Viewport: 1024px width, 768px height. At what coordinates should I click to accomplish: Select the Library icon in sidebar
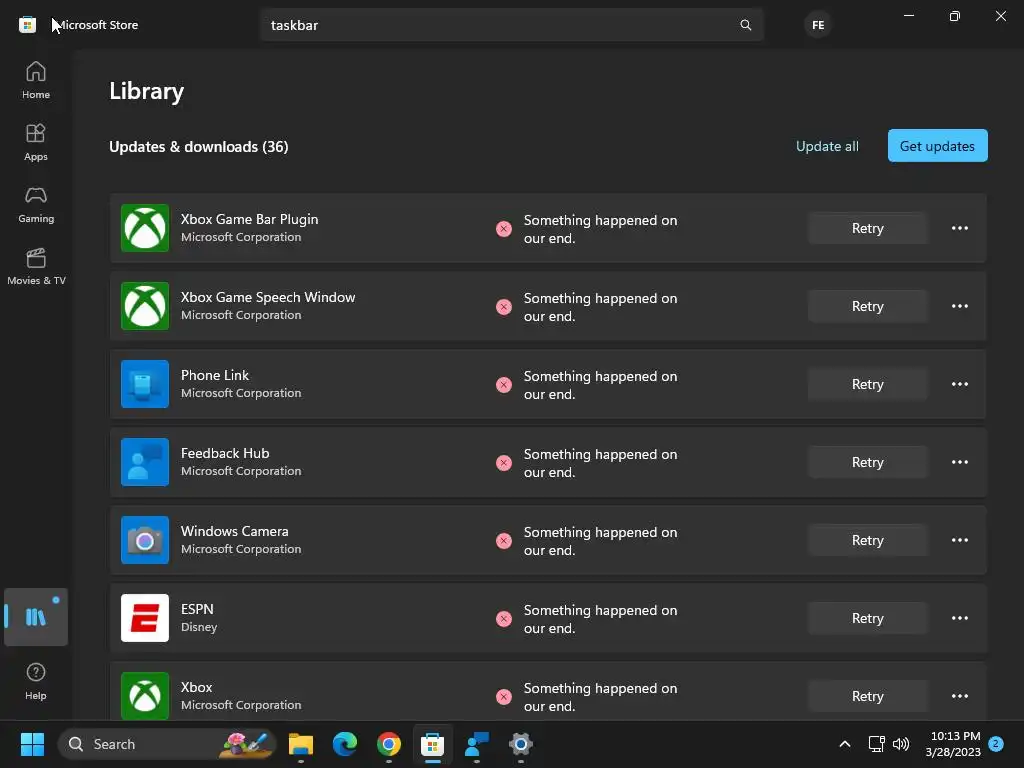(x=36, y=616)
